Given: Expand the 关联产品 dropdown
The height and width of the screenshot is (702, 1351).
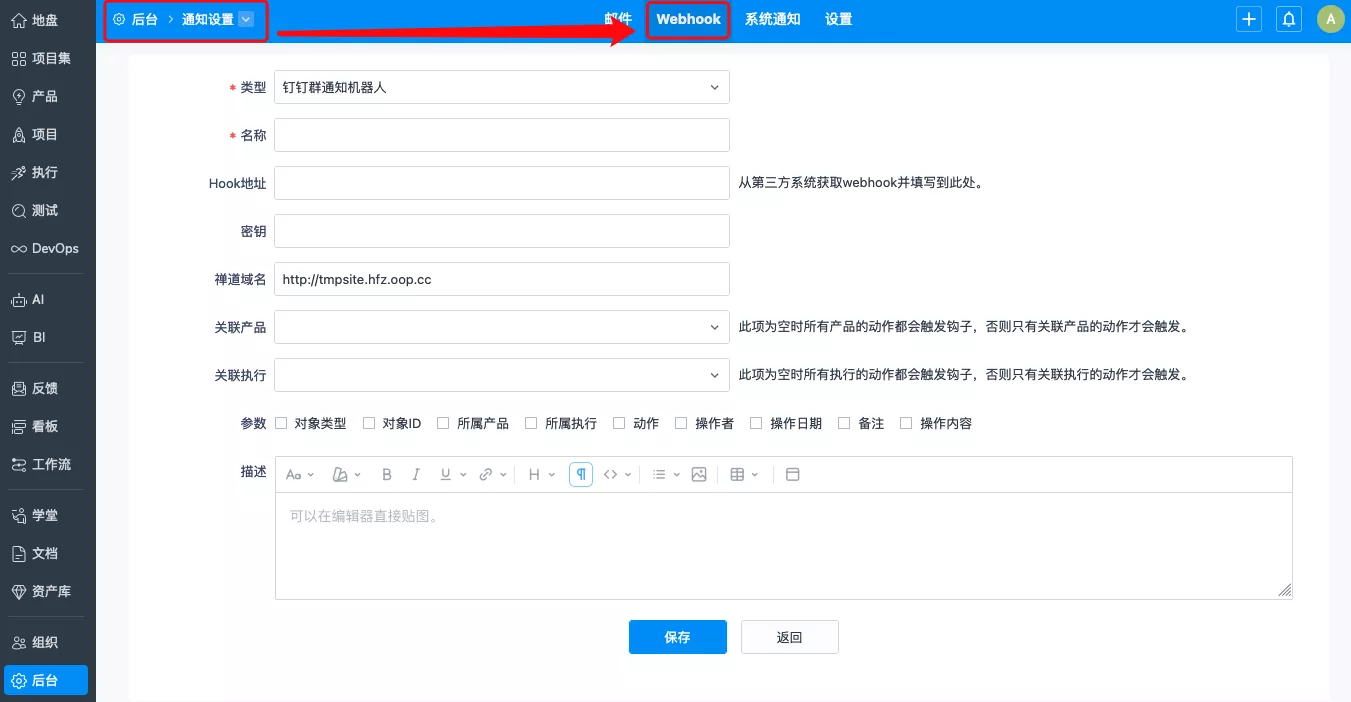Looking at the screenshot, I should (x=501, y=327).
